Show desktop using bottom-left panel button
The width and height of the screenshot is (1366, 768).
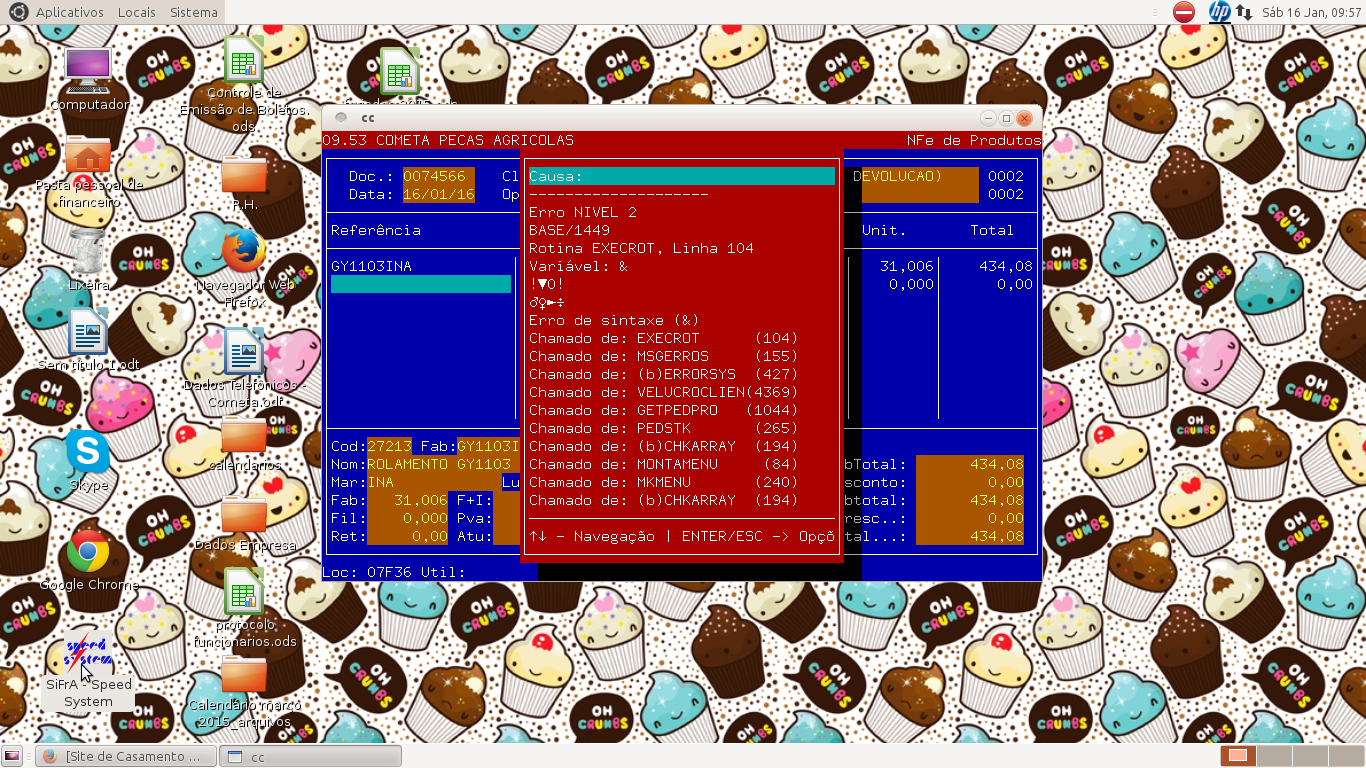[12, 756]
